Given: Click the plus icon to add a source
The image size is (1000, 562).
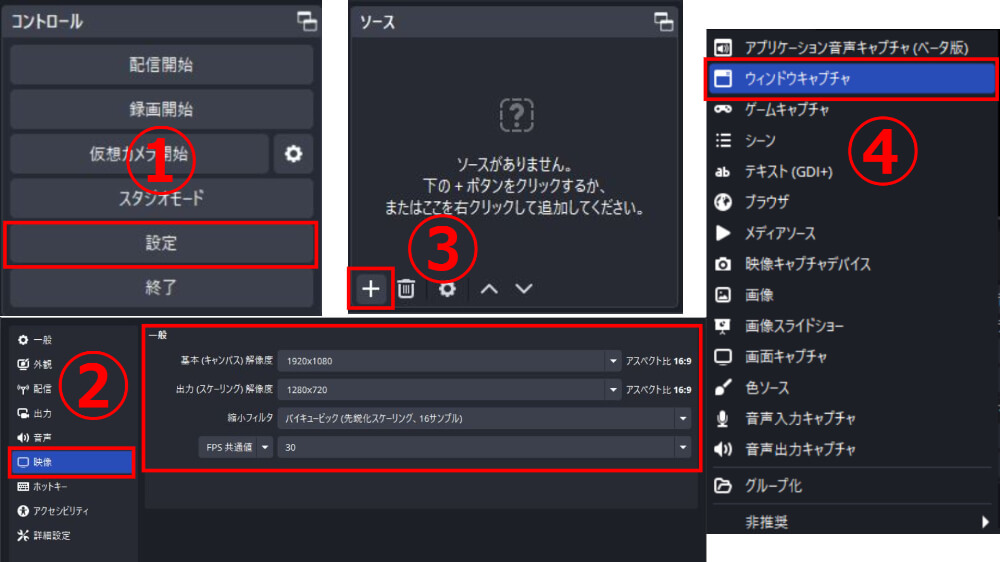Looking at the screenshot, I should [371, 289].
